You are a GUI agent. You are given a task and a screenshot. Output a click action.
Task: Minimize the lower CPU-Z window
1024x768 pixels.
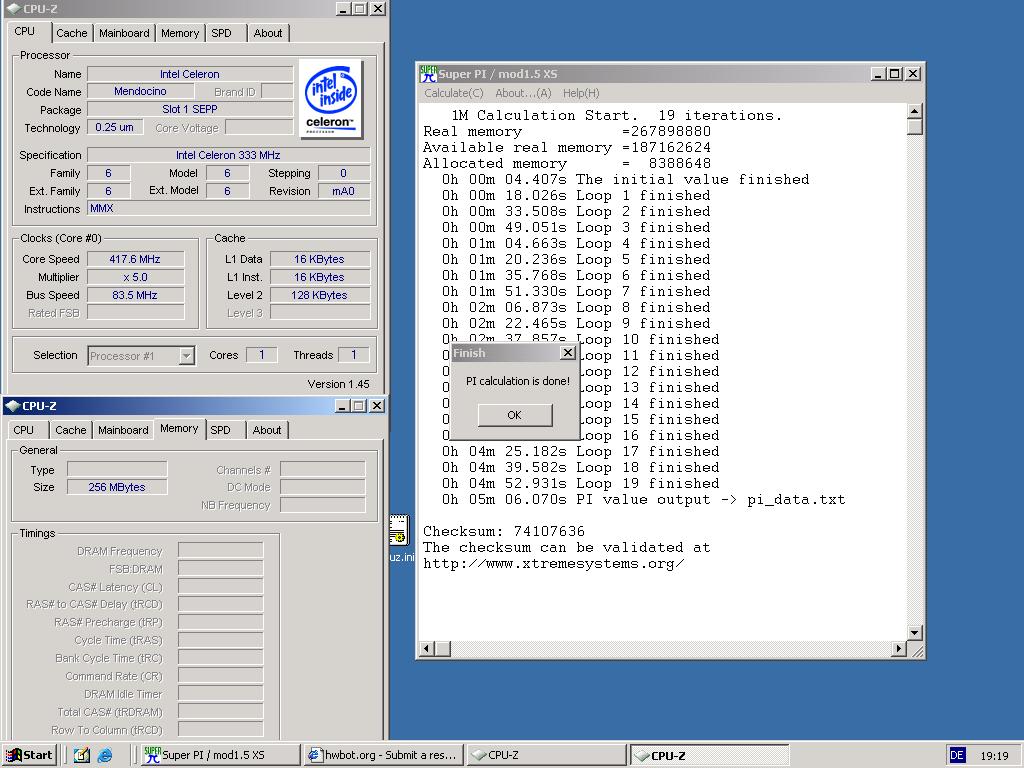[343, 406]
